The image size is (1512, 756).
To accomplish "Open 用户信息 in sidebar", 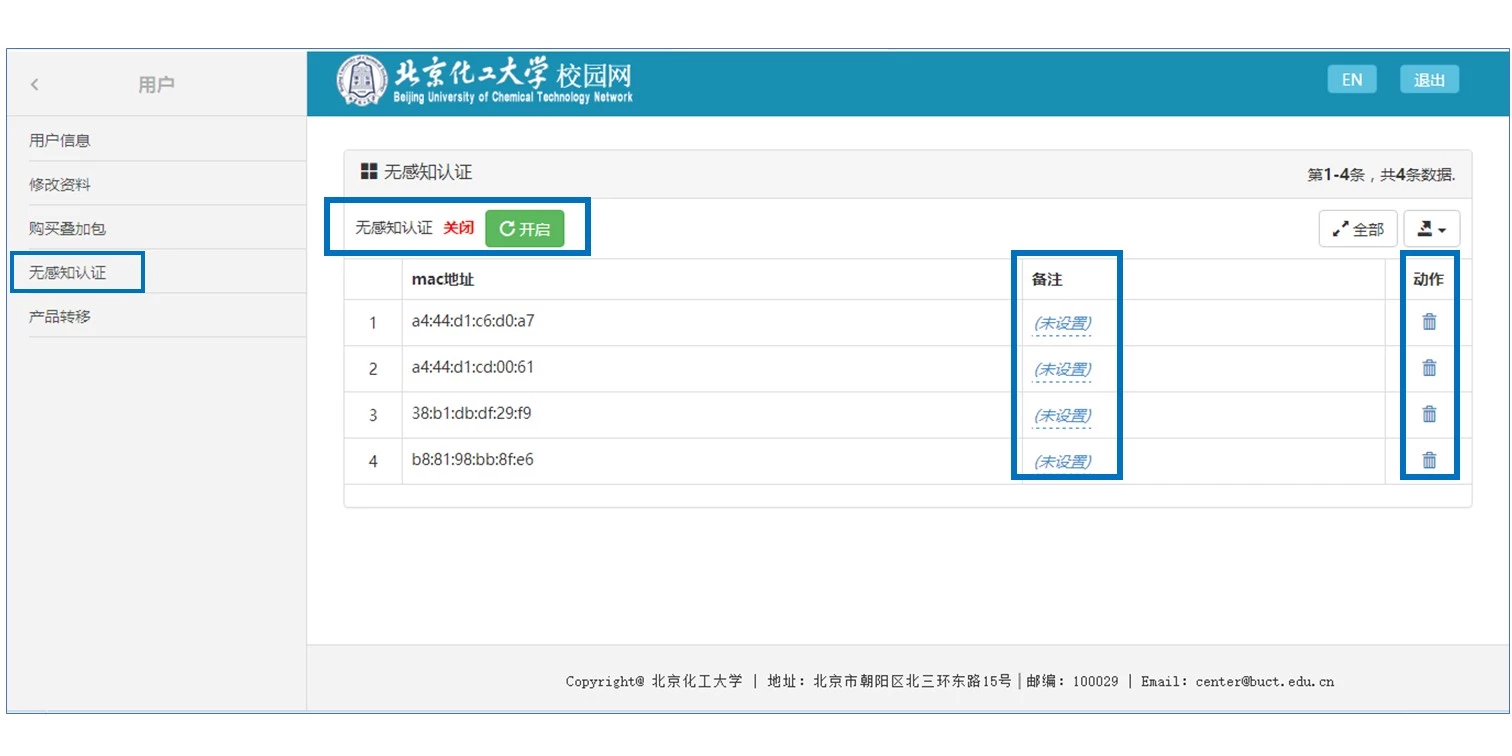I will pyautogui.click(x=60, y=140).
